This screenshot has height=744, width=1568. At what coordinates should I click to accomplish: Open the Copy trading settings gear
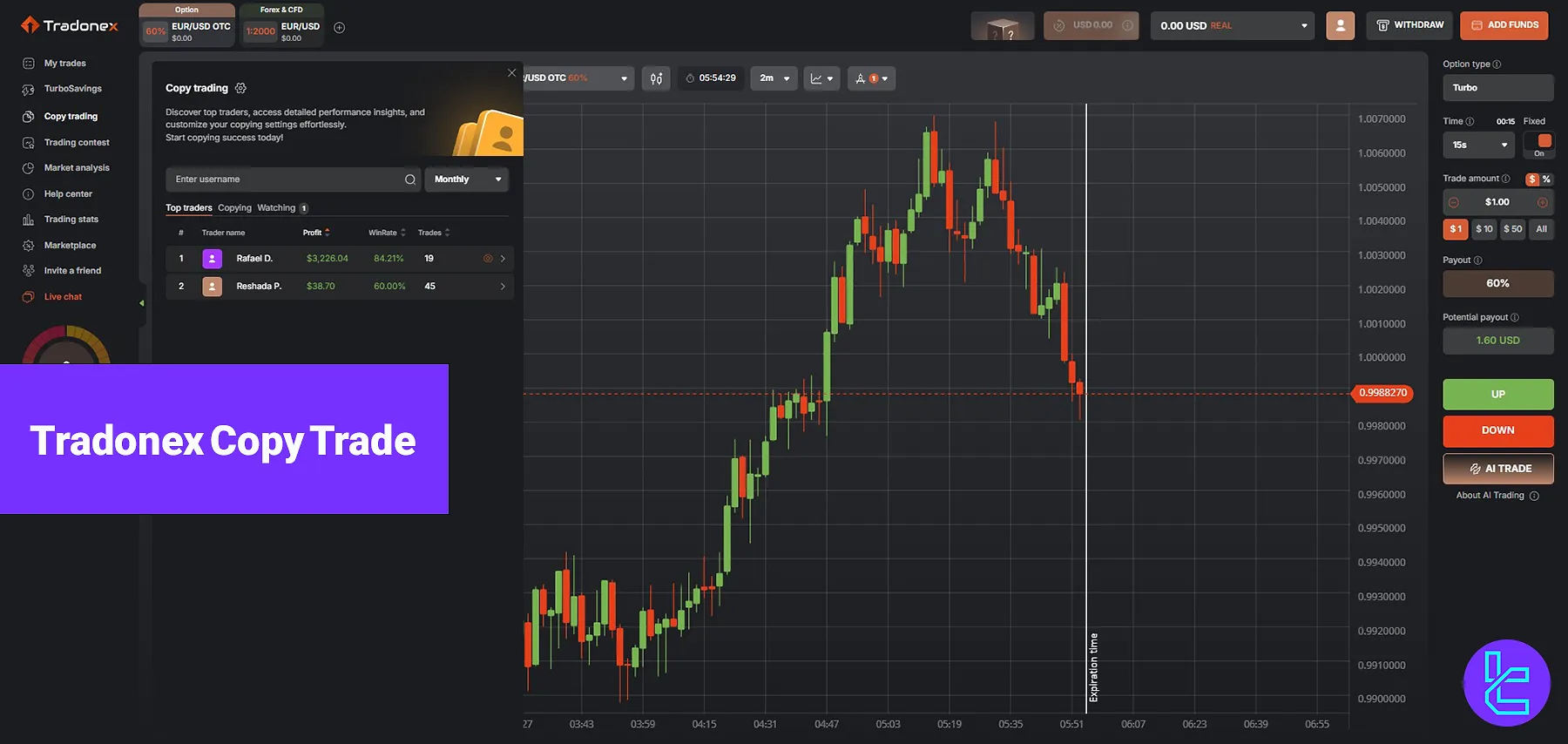[241, 88]
